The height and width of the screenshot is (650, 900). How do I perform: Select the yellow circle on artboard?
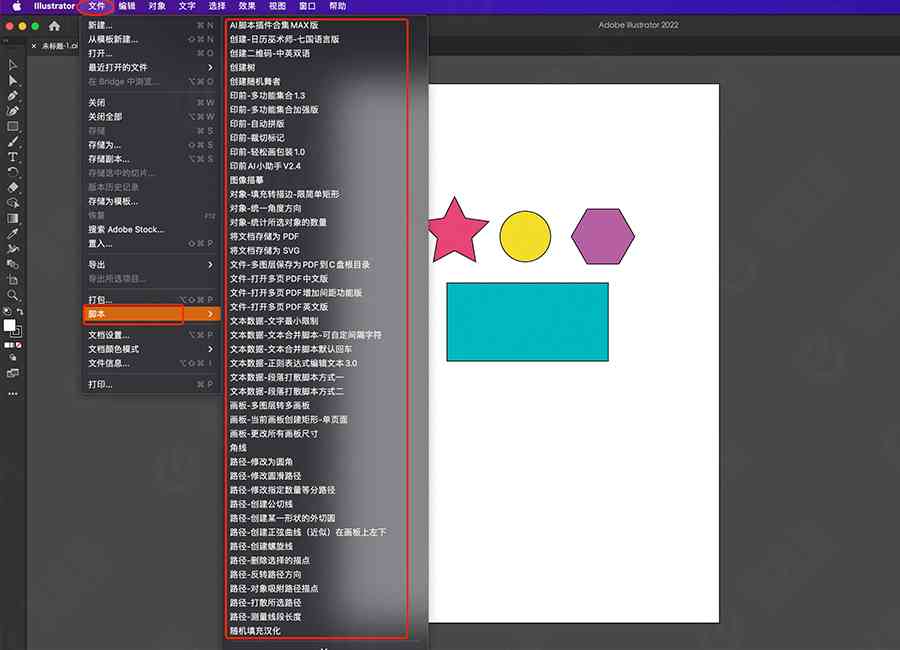525,237
